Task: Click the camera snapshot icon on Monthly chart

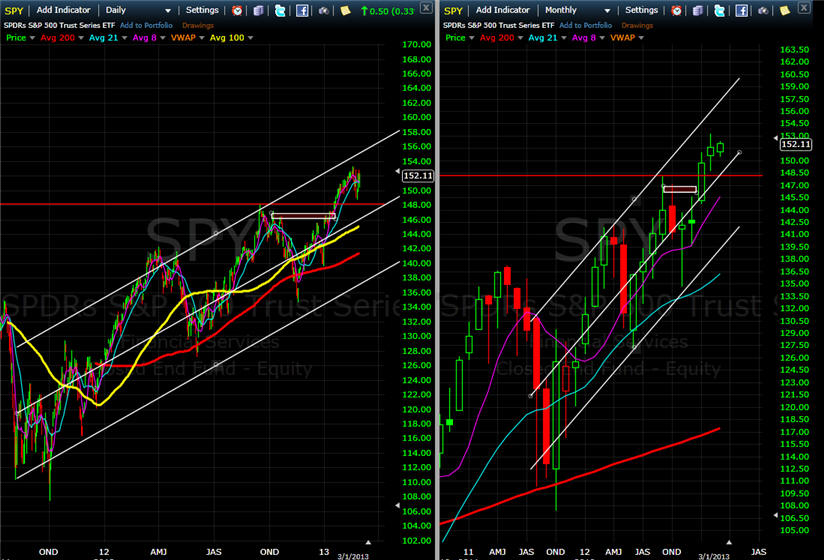Action: [x=763, y=11]
